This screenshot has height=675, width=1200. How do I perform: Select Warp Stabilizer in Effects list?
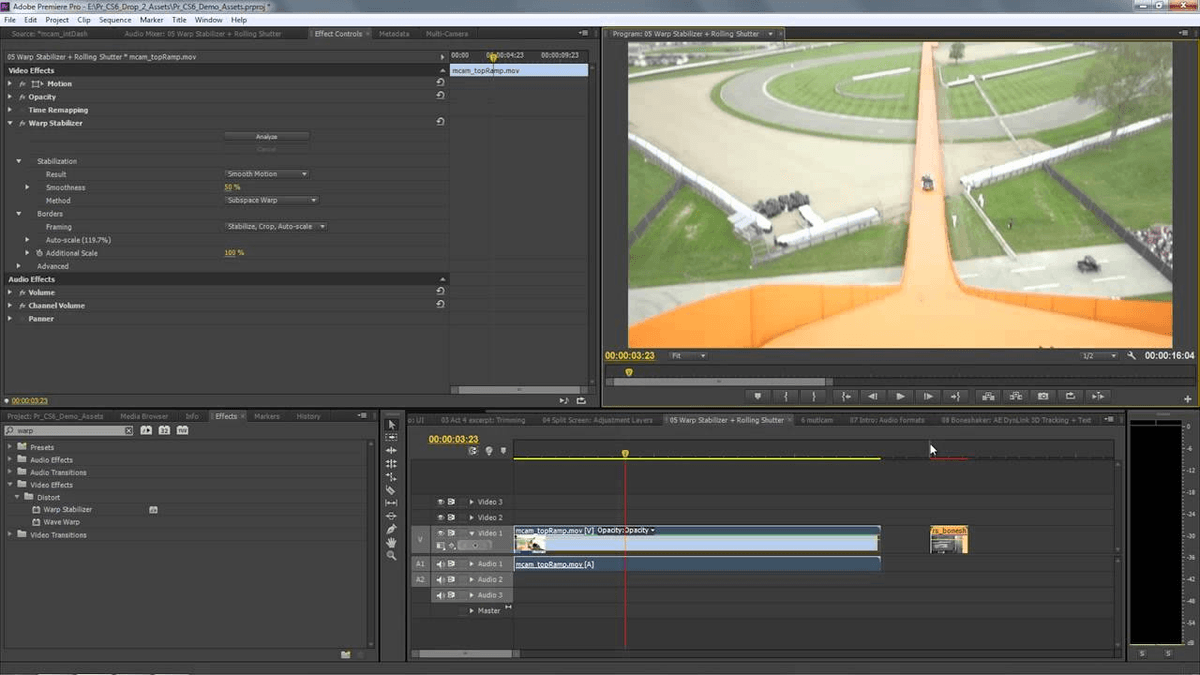pyautogui.click(x=67, y=509)
